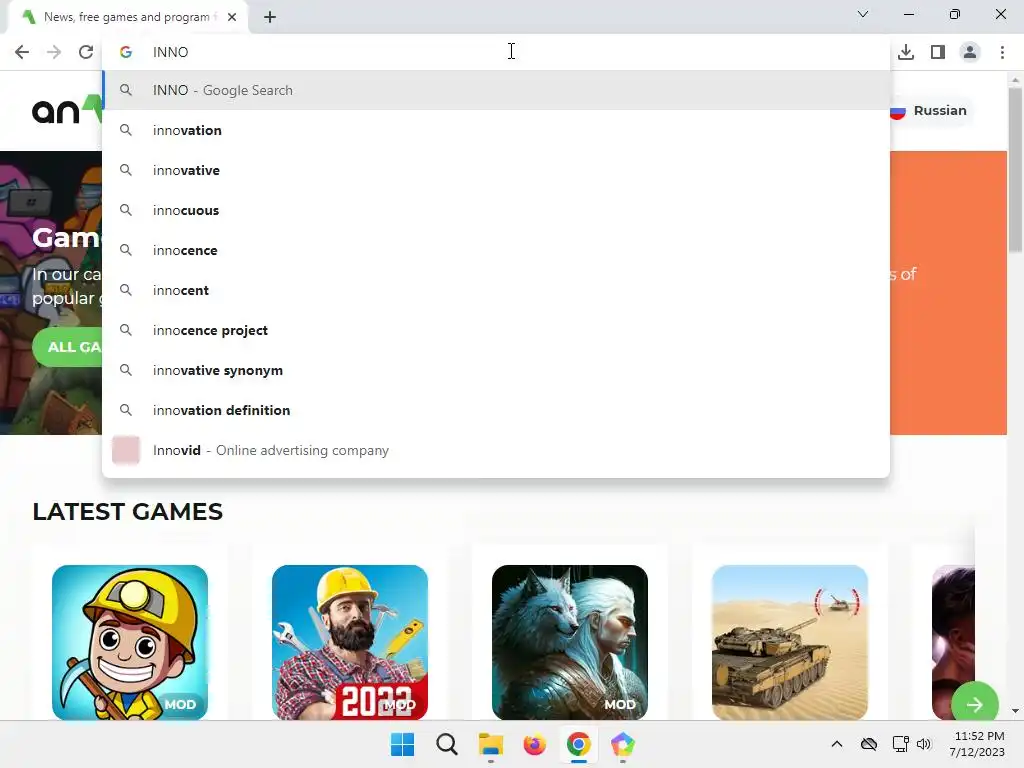1024x768 pixels.
Task: Select the innovation definition suggestion
Action: tap(496, 410)
